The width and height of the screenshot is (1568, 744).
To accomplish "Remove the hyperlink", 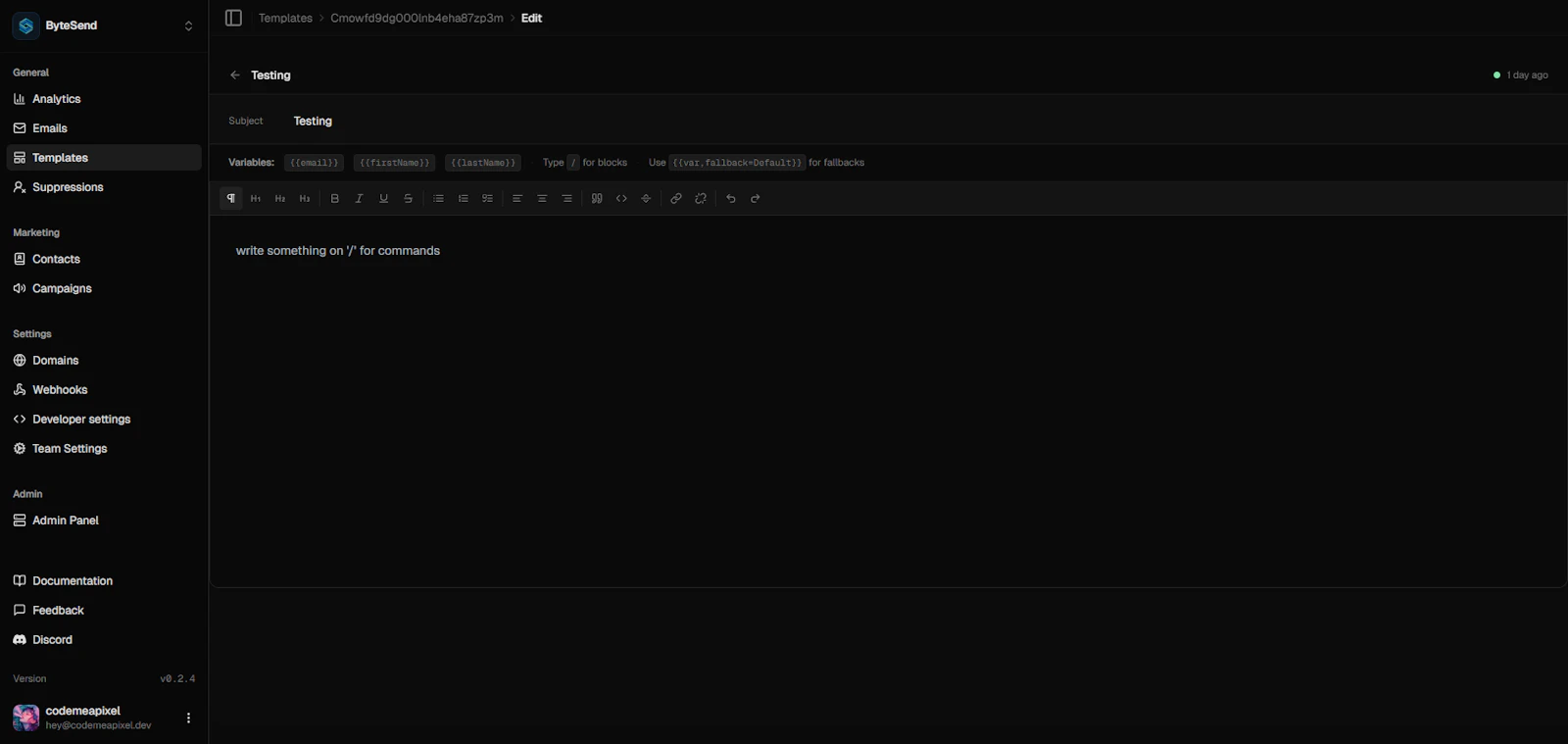I will point(701,198).
